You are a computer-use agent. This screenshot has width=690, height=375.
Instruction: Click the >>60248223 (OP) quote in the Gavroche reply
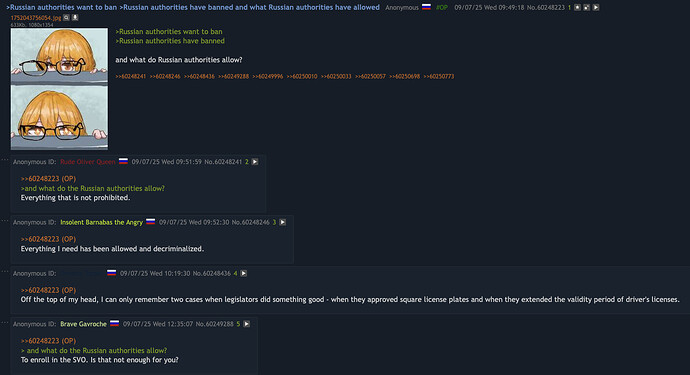48,341
